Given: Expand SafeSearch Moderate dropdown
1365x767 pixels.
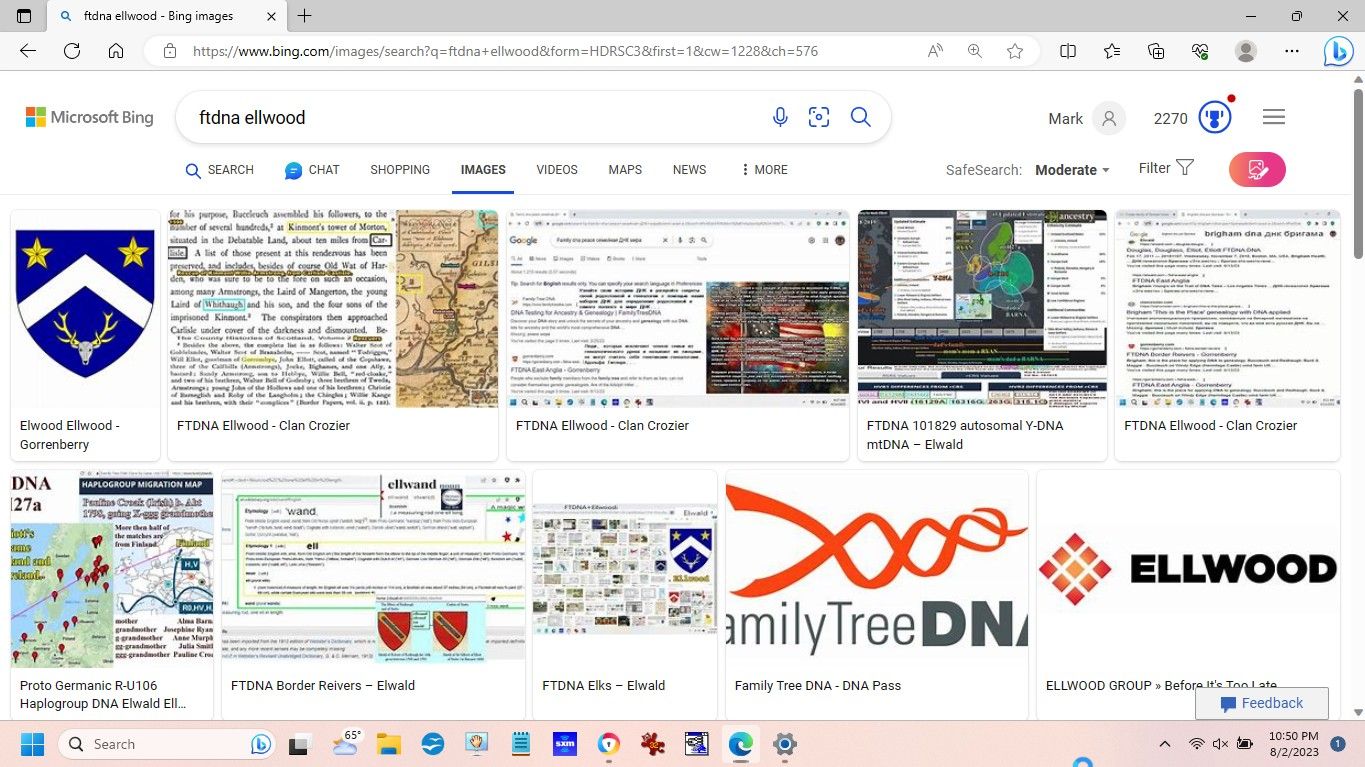Looking at the screenshot, I should (1072, 170).
